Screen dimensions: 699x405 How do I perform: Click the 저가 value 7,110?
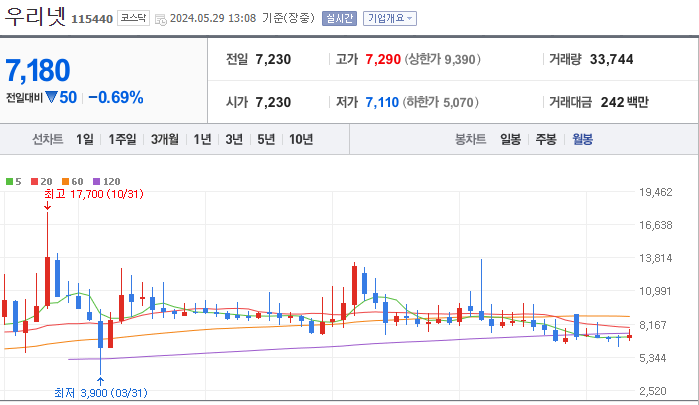pos(382,102)
